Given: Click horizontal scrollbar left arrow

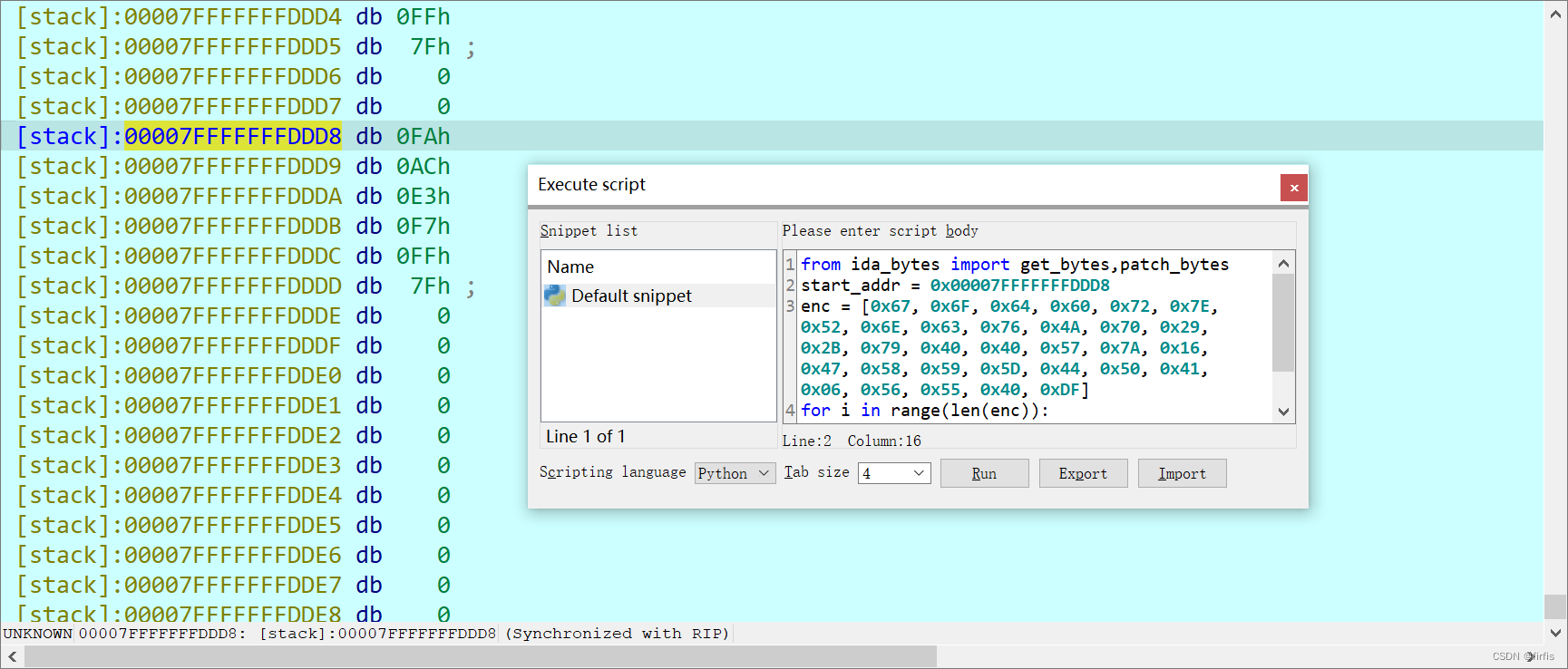Looking at the screenshot, I should pyautogui.click(x=13, y=656).
